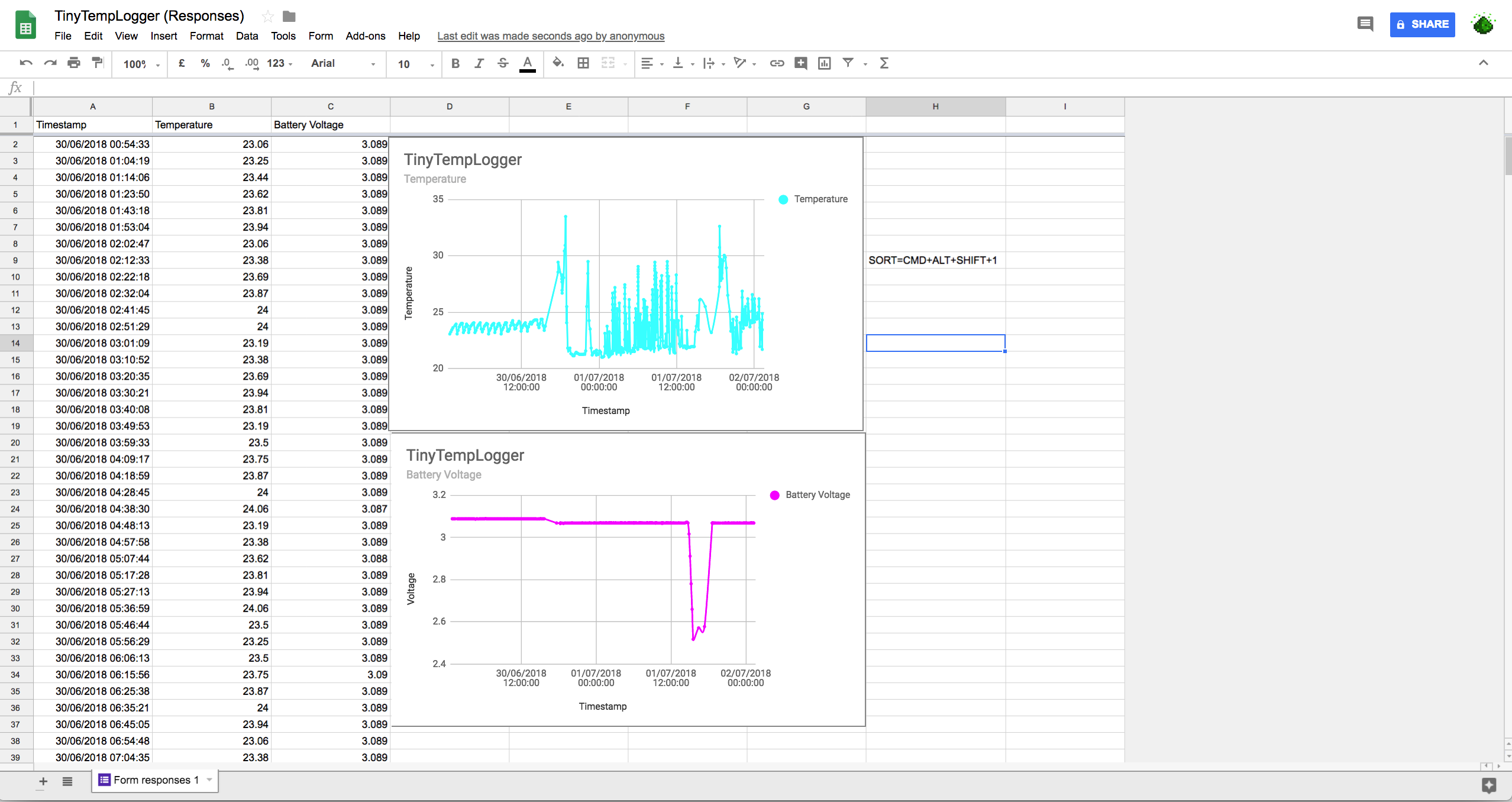This screenshot has height=802, width=1512.
Task: Toggle italic formatting
Action: click(x=479, y=63)
